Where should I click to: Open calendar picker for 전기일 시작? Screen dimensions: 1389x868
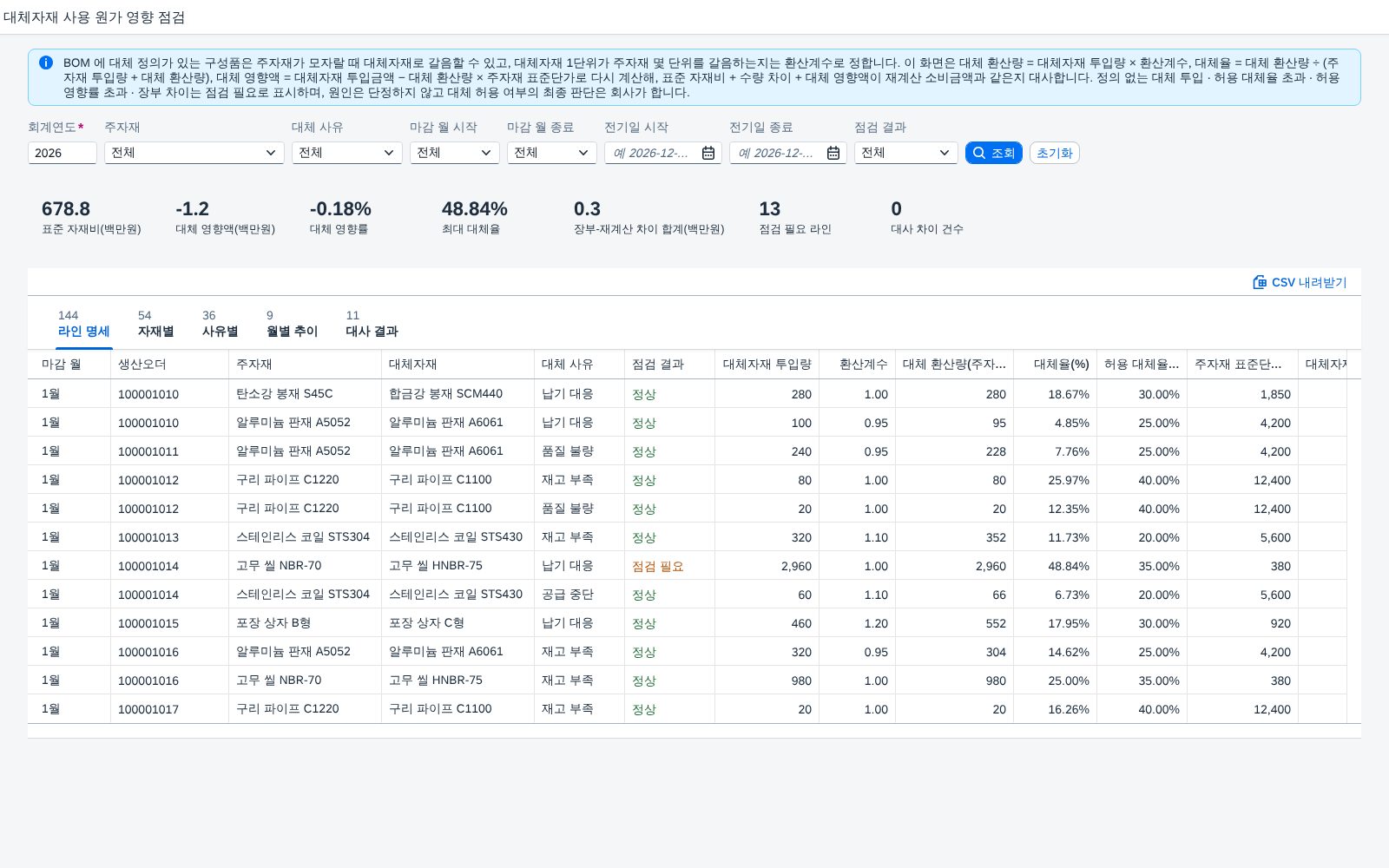(708, 153)
